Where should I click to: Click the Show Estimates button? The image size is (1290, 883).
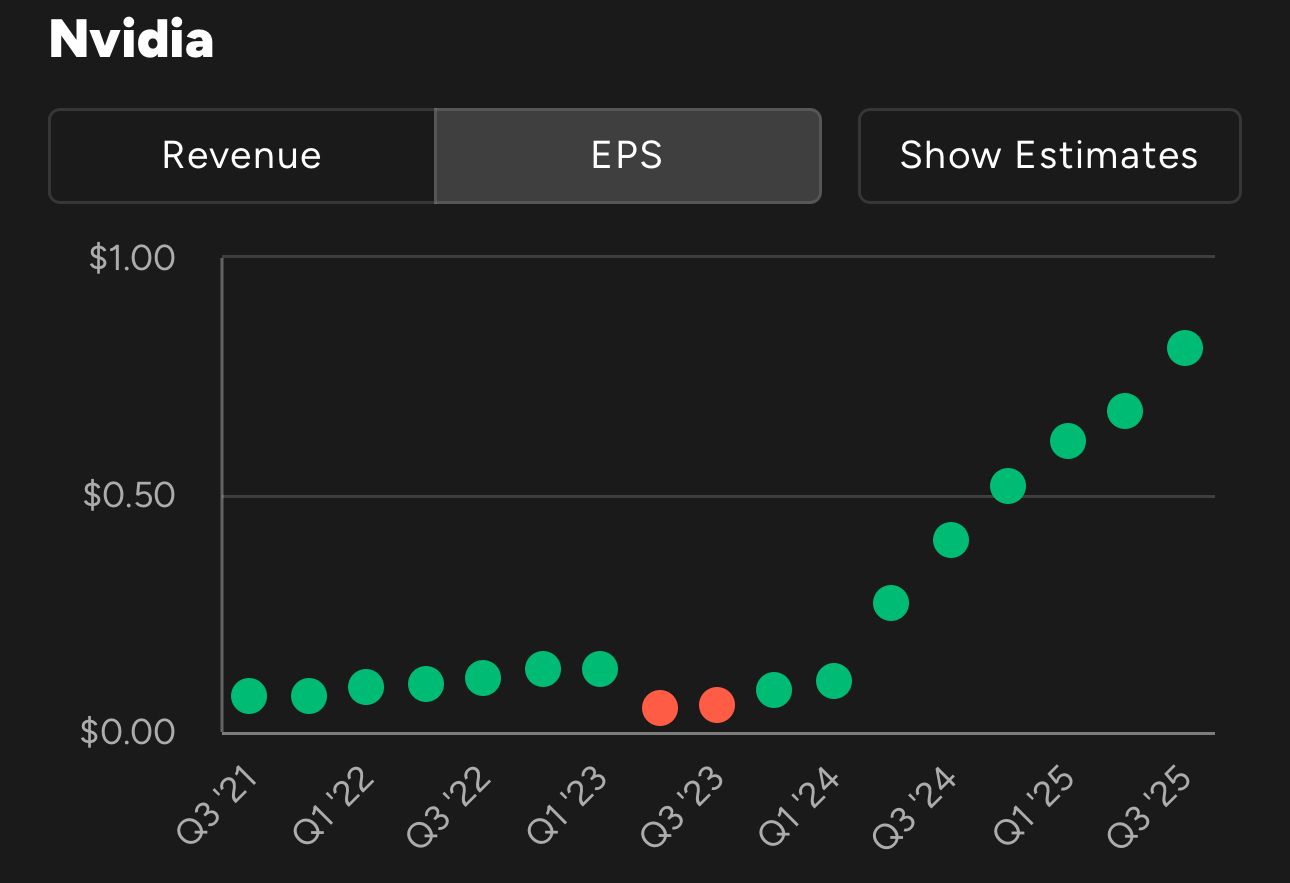pyautogui.click(x=1049, y=156)
